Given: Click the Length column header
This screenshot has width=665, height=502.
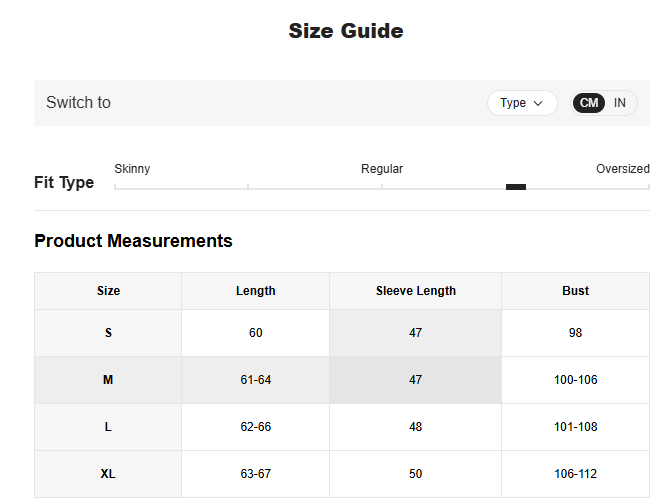Looking at the screenshot, I should point(255,291).
